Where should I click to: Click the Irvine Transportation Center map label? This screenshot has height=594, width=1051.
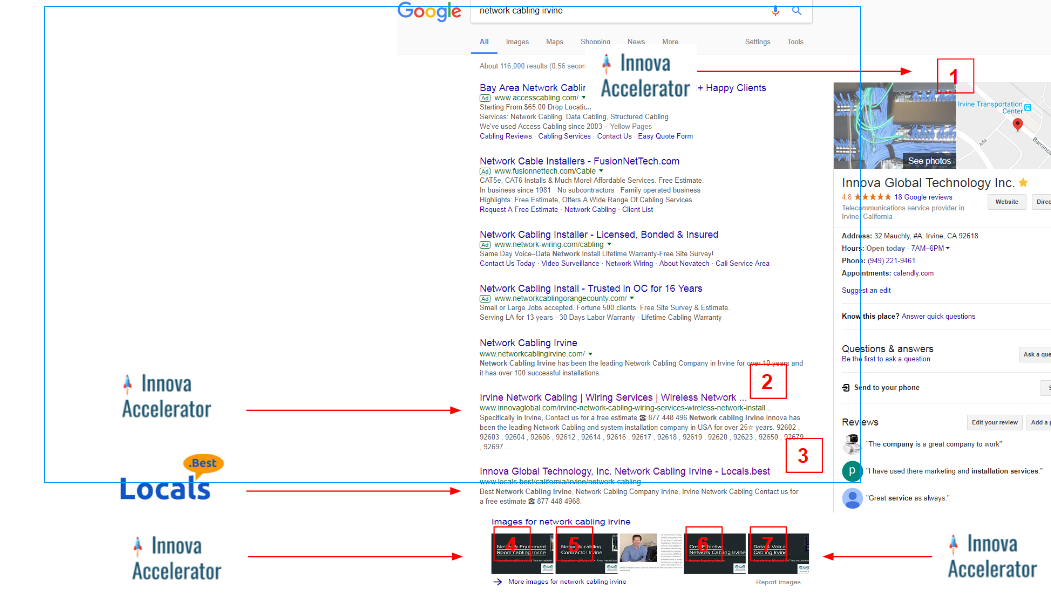coord(990,107)
